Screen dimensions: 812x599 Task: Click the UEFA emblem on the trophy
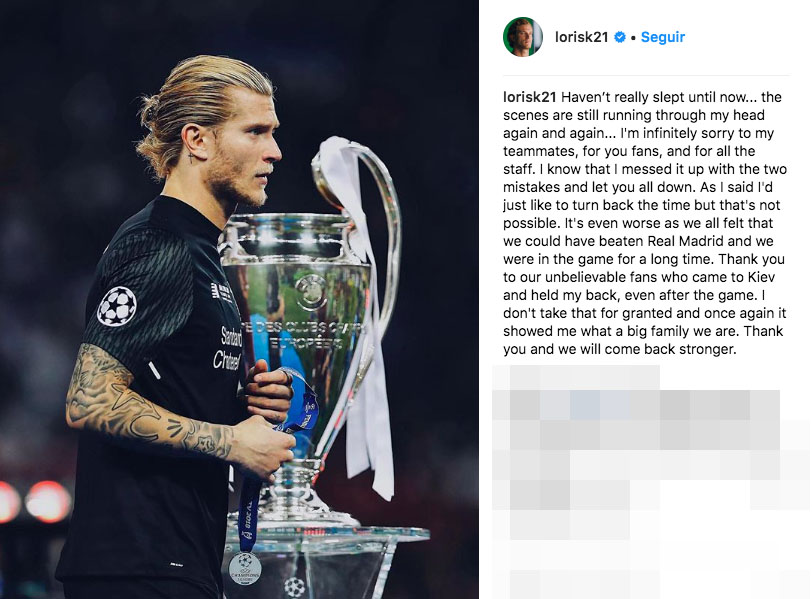point(311,292)
